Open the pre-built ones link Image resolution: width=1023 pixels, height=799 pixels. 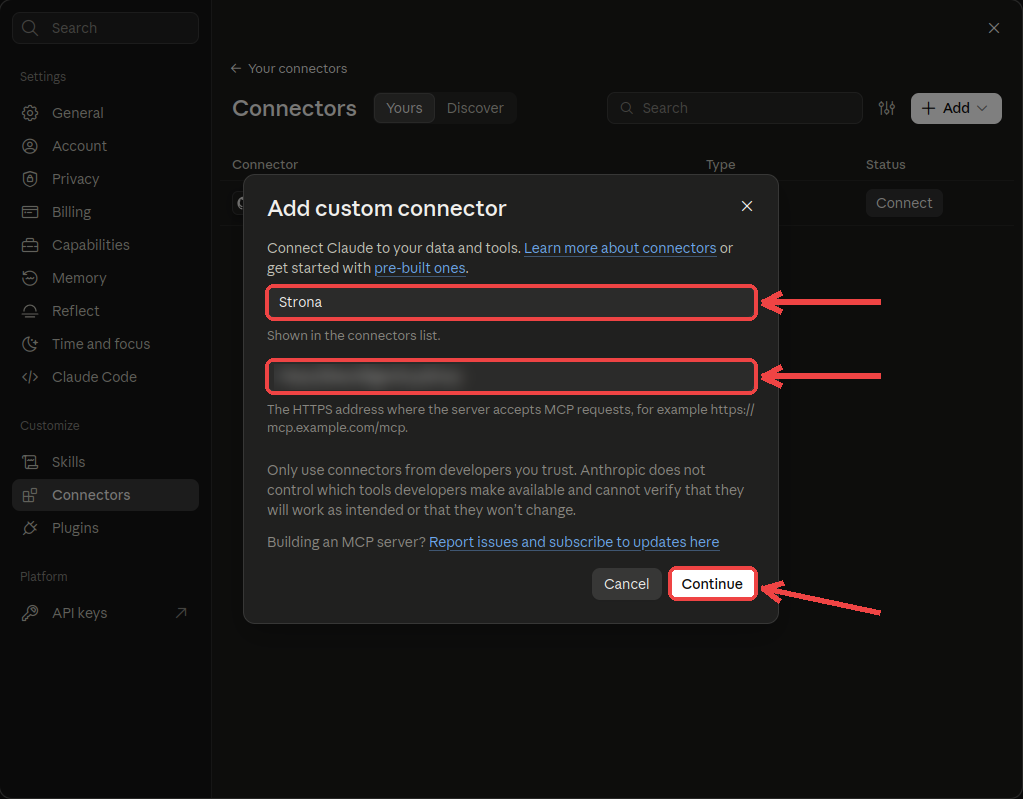[x=420, y=268]
